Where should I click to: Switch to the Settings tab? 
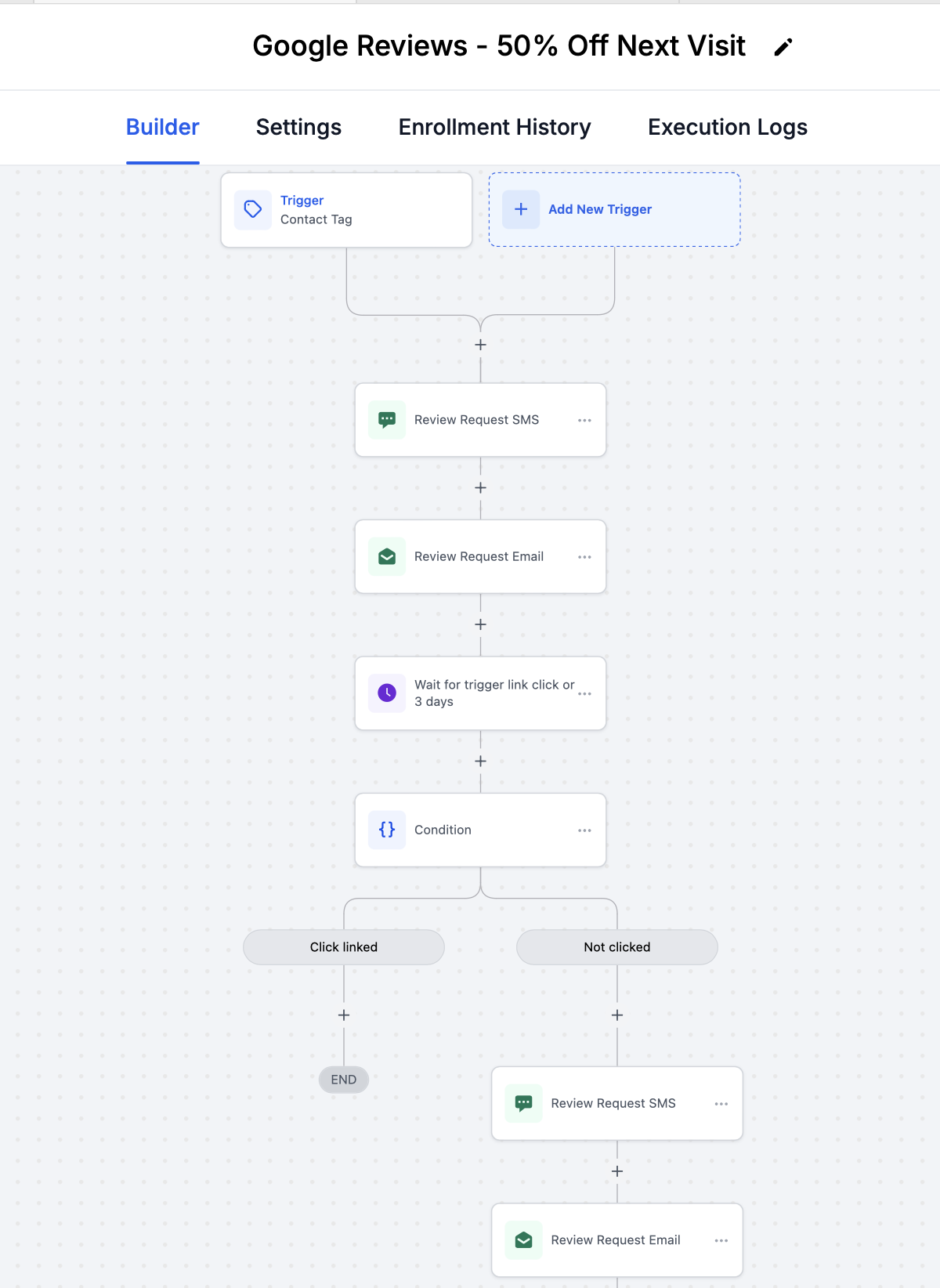[298, 127]
